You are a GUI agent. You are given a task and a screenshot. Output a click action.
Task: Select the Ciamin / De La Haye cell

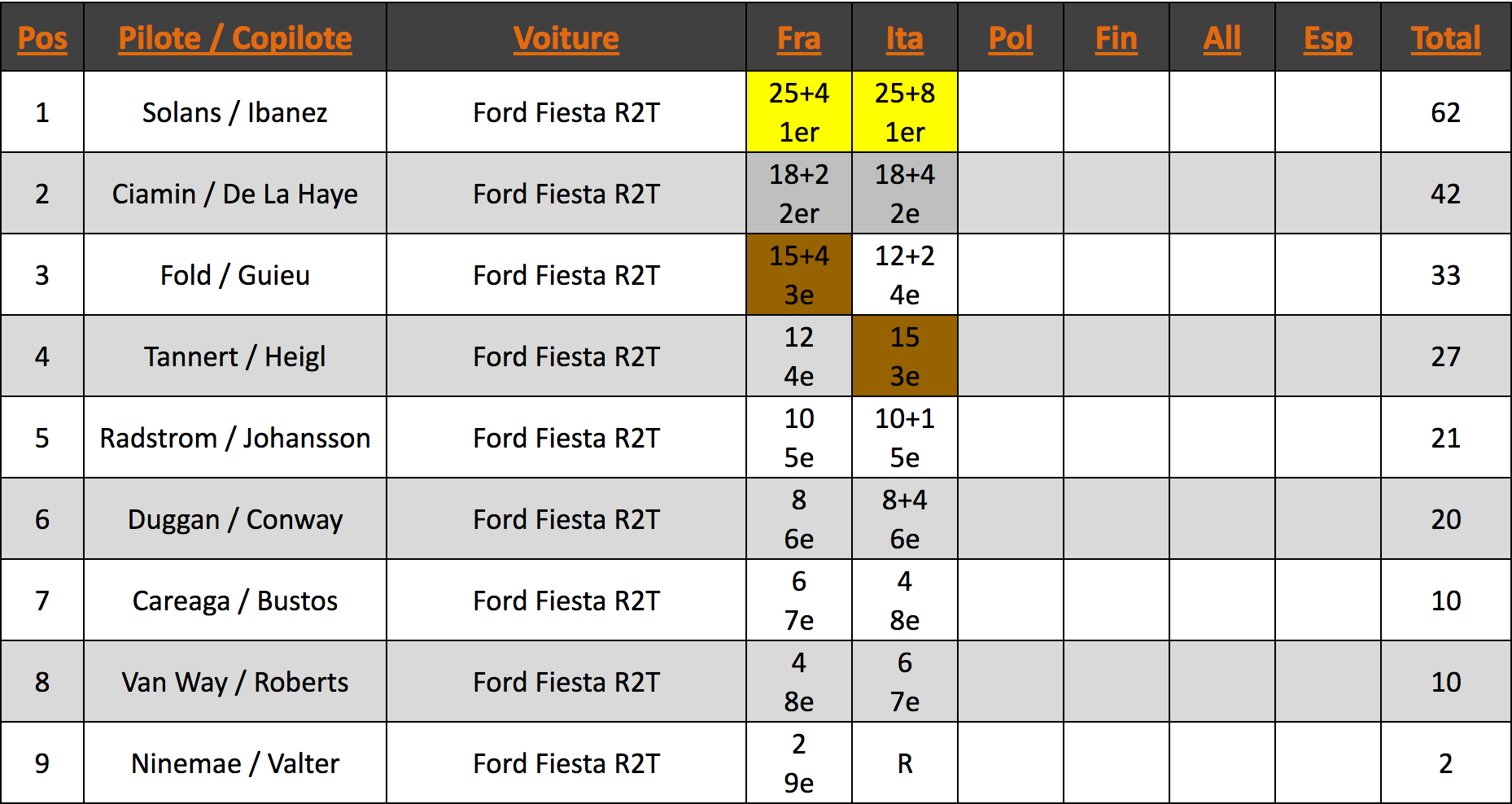[x=235, y=194]
